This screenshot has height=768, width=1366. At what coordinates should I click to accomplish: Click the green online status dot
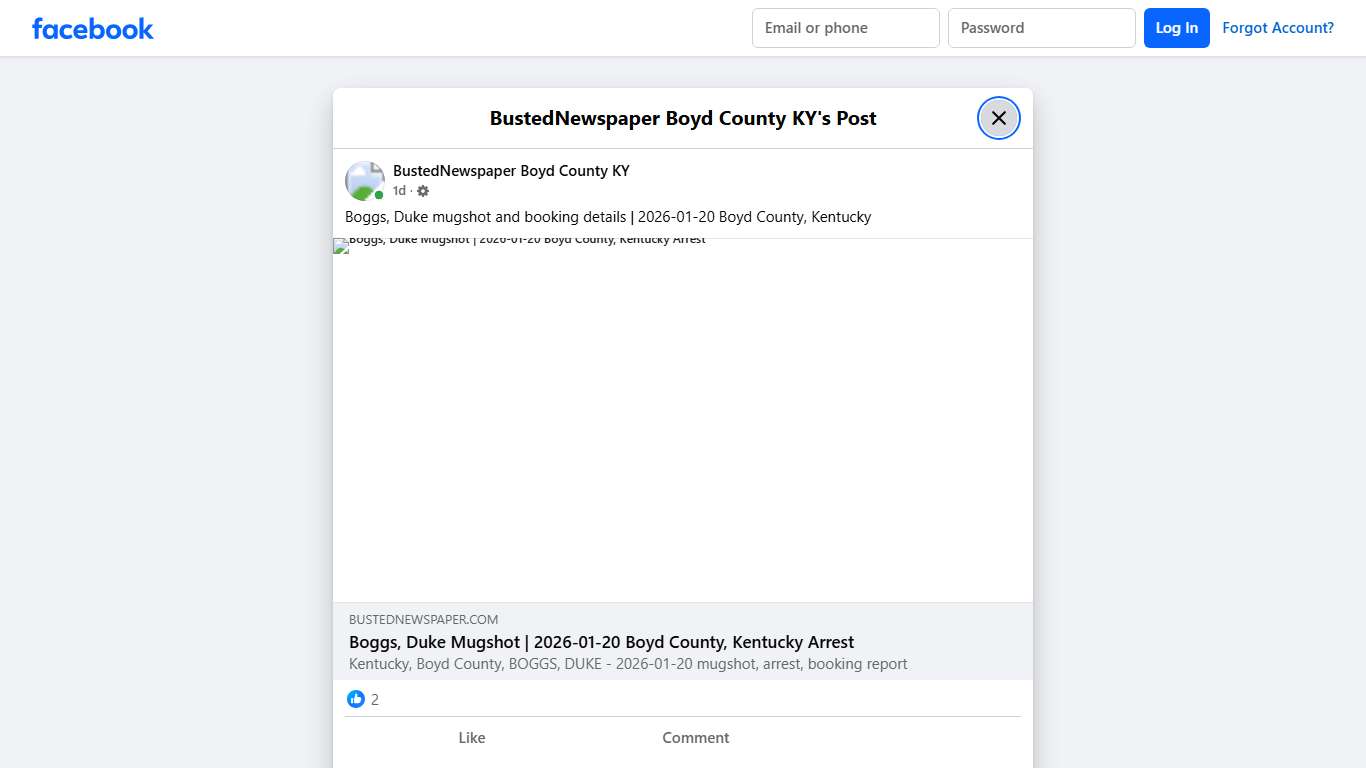pyautogui.click(x=380, y=195)
